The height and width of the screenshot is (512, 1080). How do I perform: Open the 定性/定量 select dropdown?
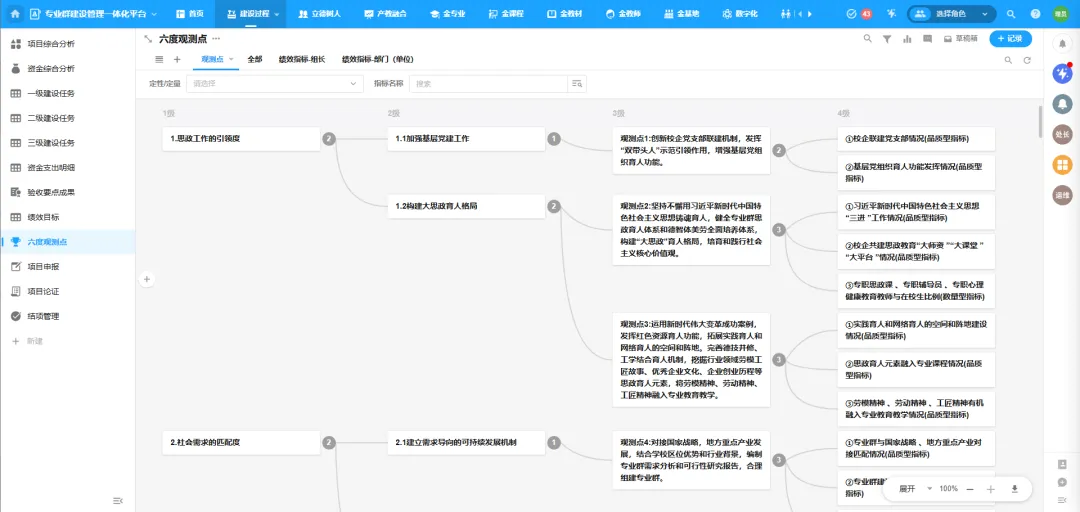click(x=275, y=84)
